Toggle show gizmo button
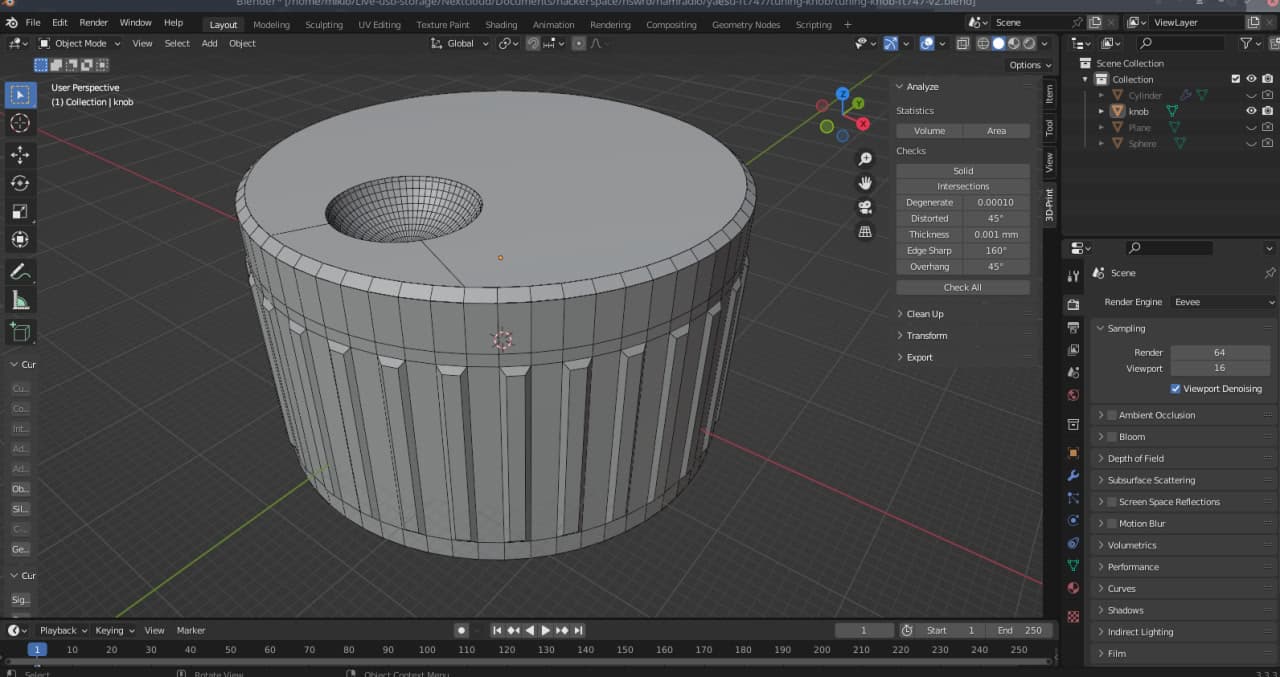Screen dimensions: 1280x677 point(890,43)
